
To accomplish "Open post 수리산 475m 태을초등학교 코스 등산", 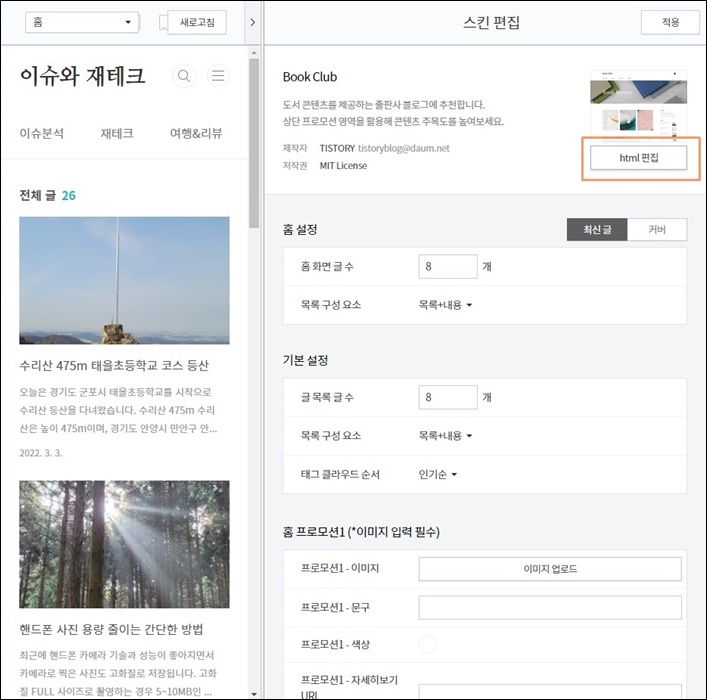I will (x=114, y=365).
